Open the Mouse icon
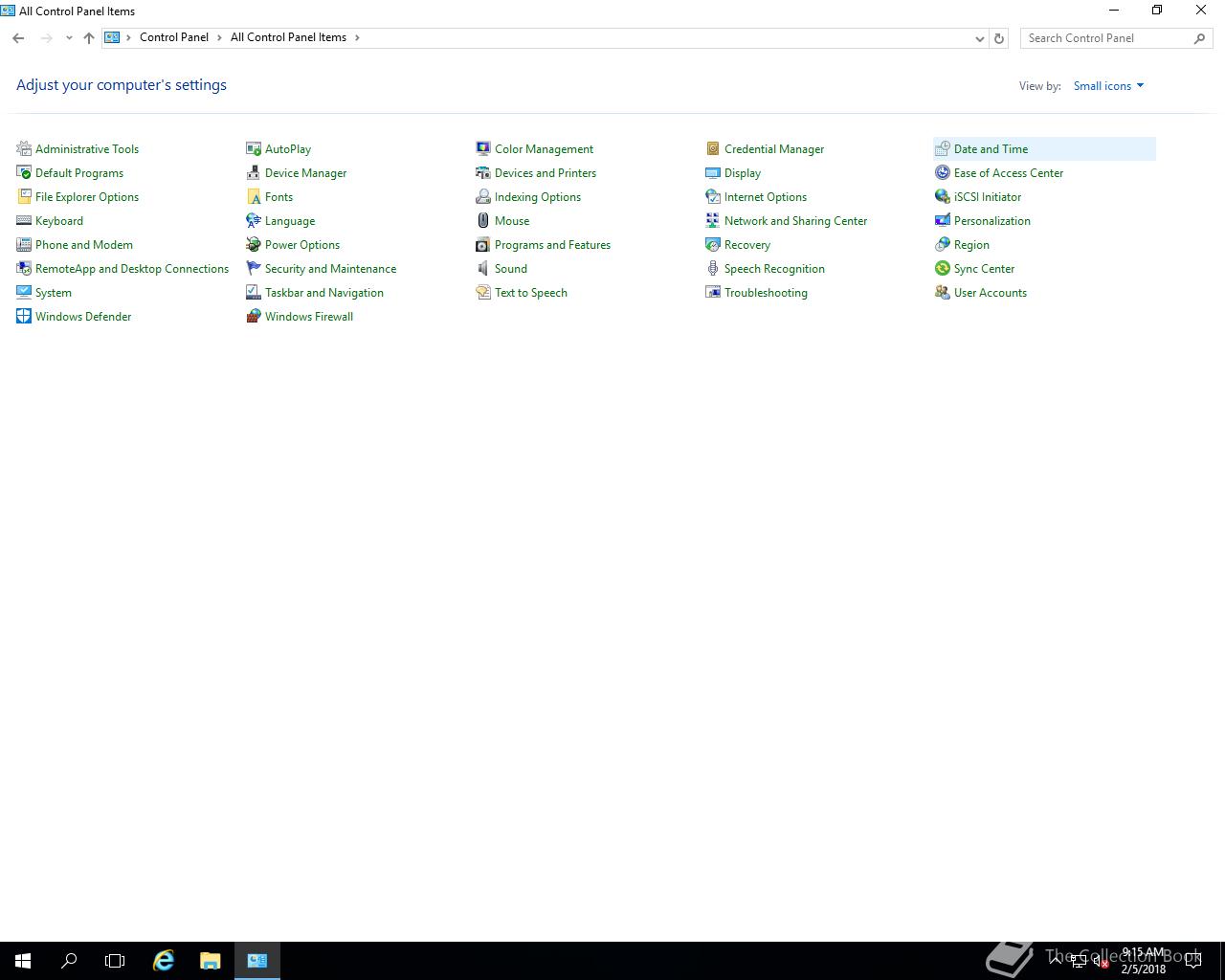The image size is (1225, 980). [x=483, y=220]
